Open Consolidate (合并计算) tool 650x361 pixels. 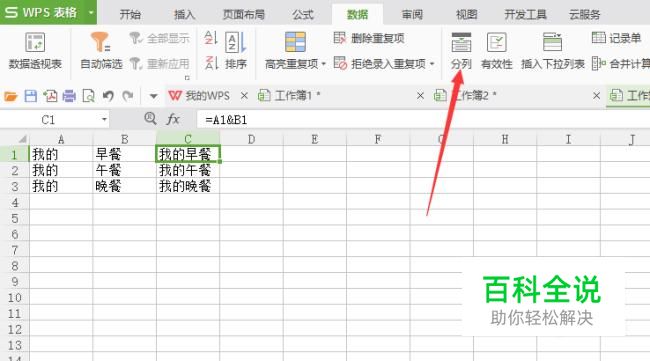point(621,64)
